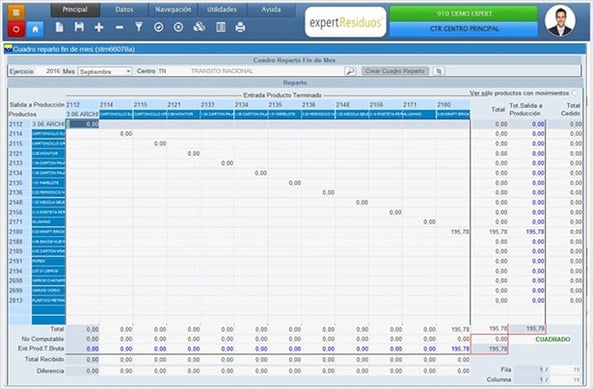
Task: Open the orange application menu button
Action: pos(16,12)
